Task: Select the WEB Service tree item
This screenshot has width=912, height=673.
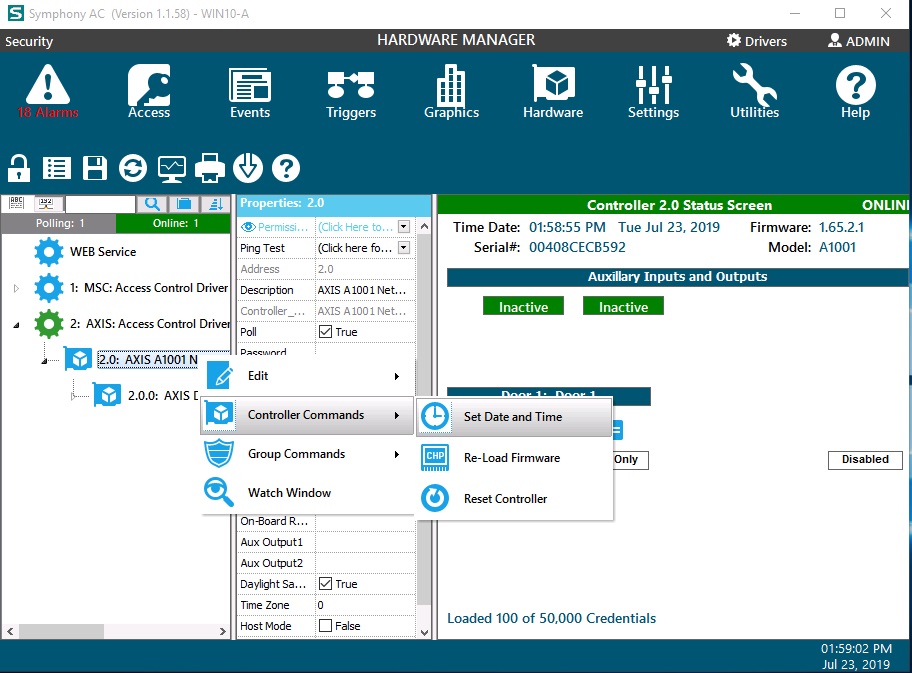Action: (x=103, y=252)
